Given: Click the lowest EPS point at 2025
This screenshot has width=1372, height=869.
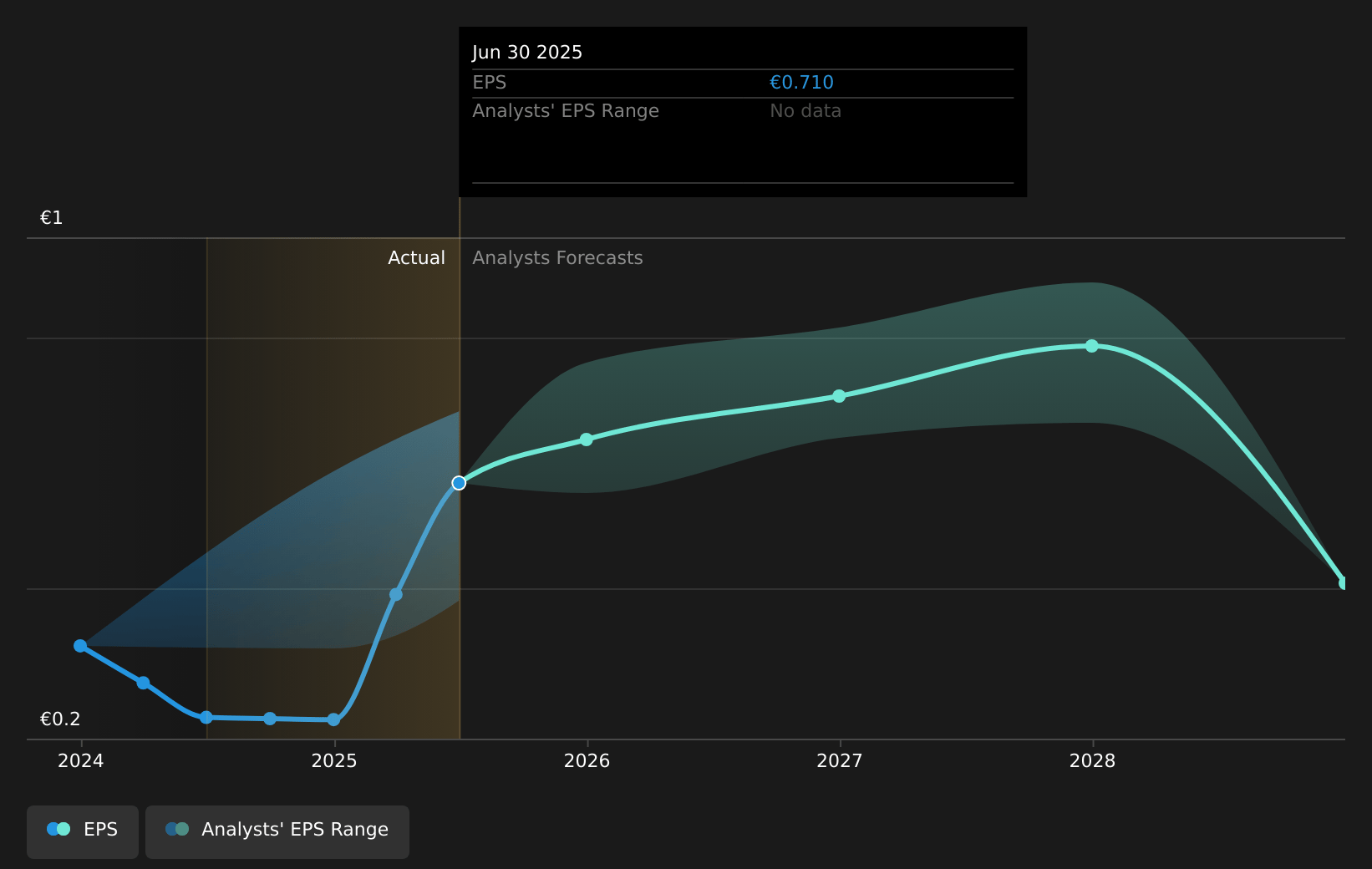Looking at the screenshot, I should [x=333, y=719].
